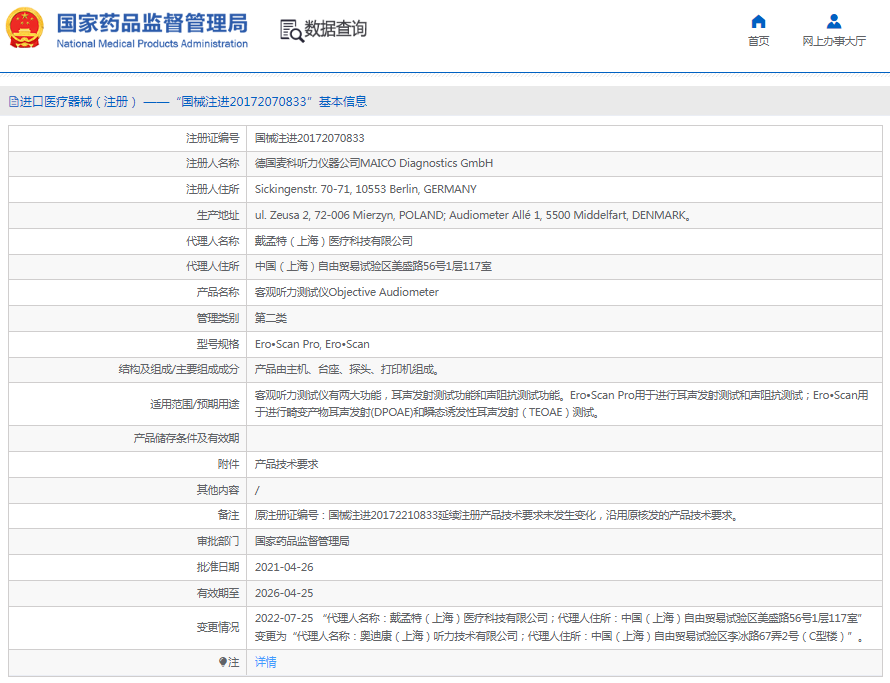Click the 批准日期 value 2021-04-26
Viewport: 890px width, 683px height.
coord(284,567)
